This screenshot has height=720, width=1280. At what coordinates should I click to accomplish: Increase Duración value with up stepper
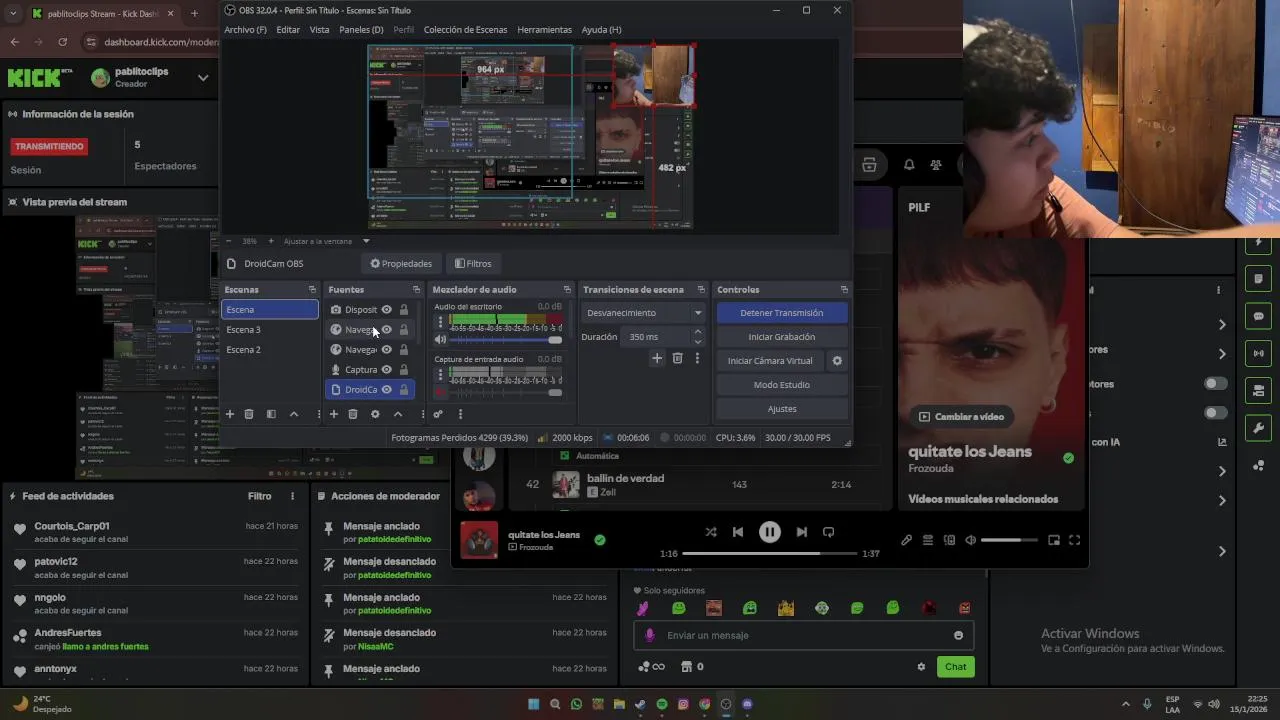point(698,333)
